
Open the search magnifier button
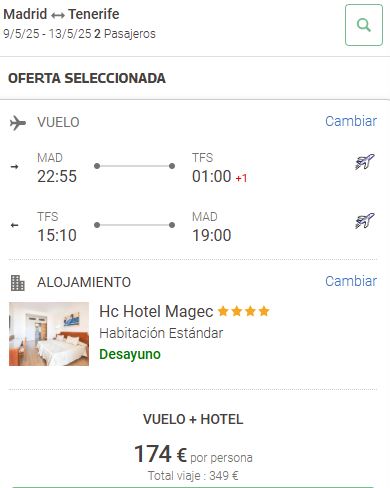364,25
